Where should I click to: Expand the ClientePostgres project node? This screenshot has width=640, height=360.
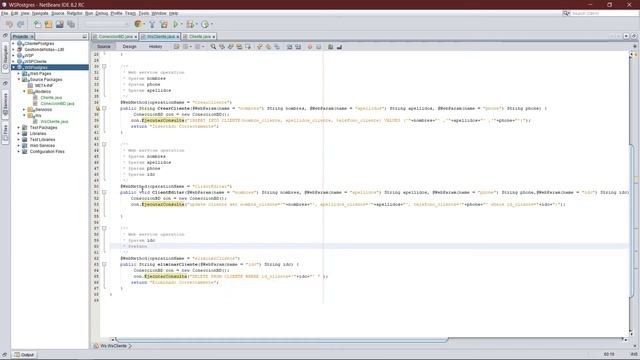pyautogui.click(x=13, y=43)
